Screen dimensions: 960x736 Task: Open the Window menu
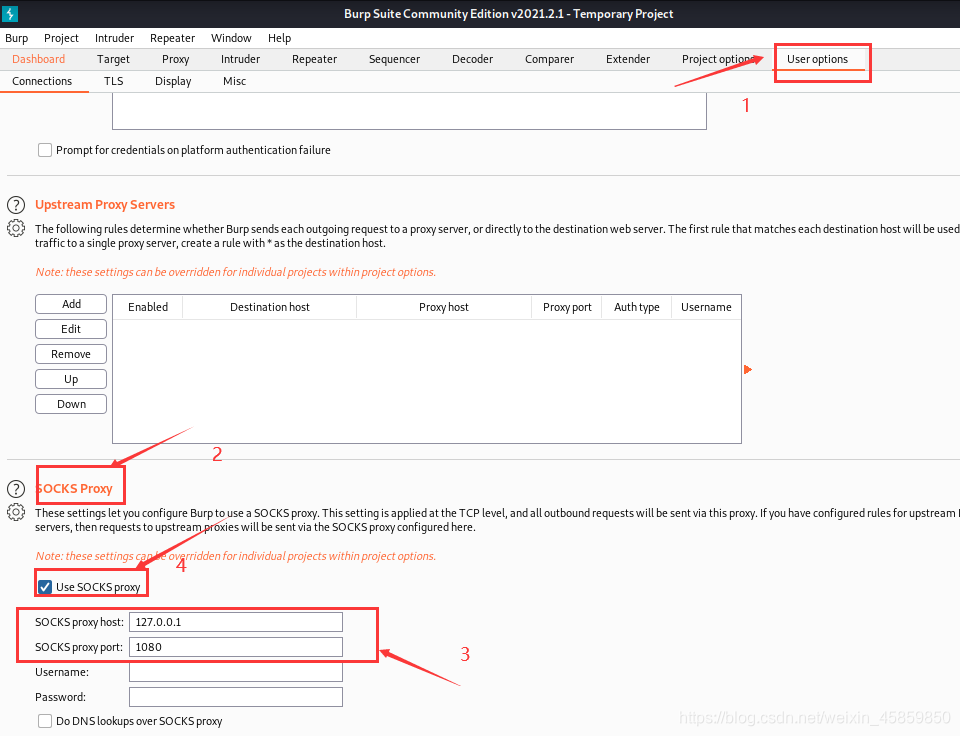coord(231,38)
